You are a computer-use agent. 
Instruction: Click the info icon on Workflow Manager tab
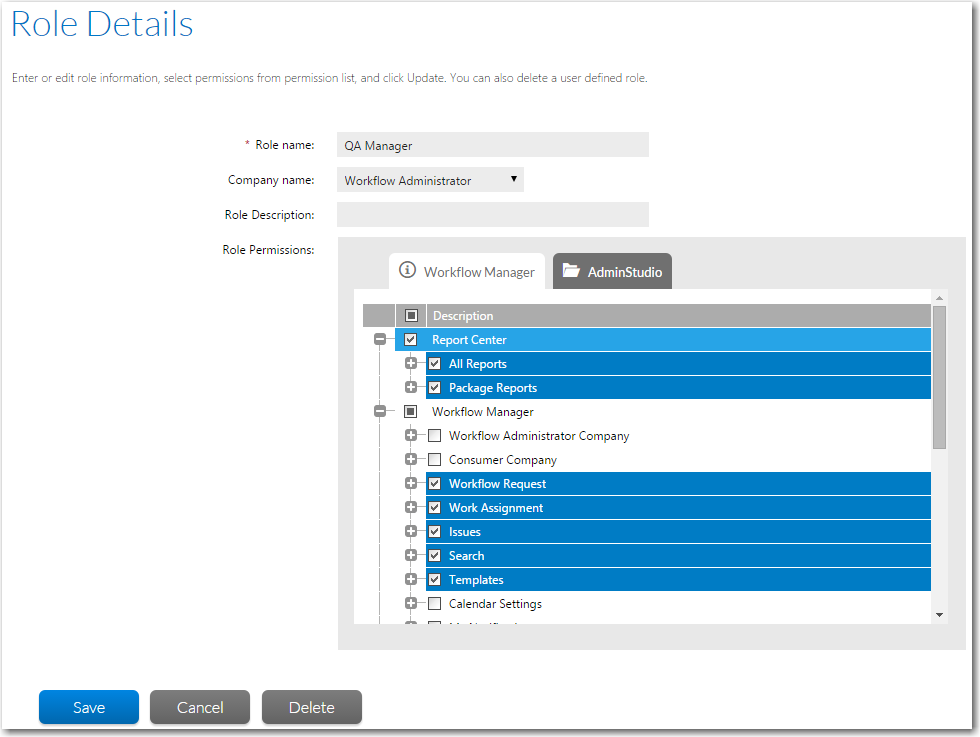click(x=407, y=270)
